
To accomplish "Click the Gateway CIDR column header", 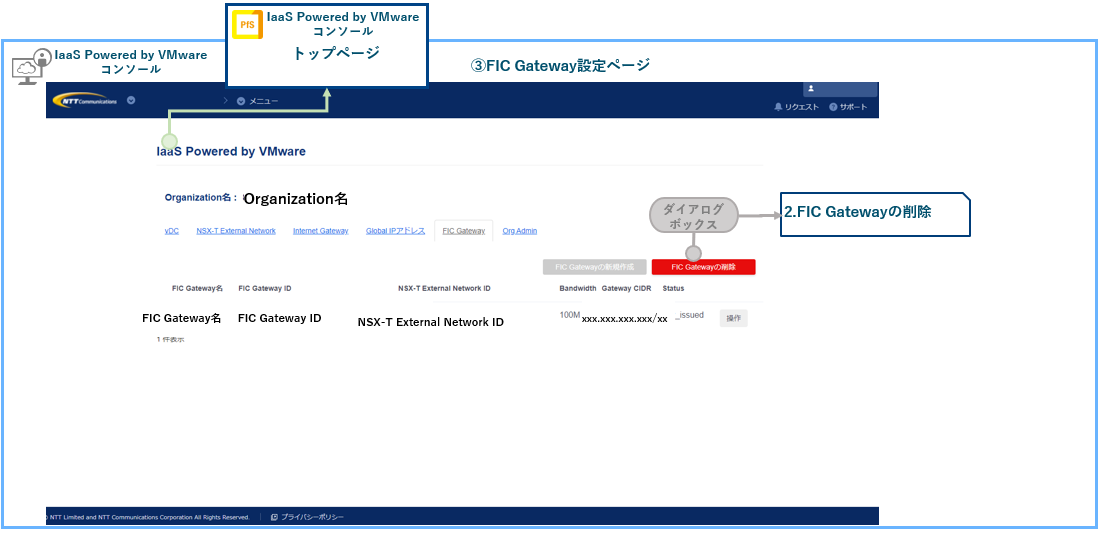I will coord(627,288).
